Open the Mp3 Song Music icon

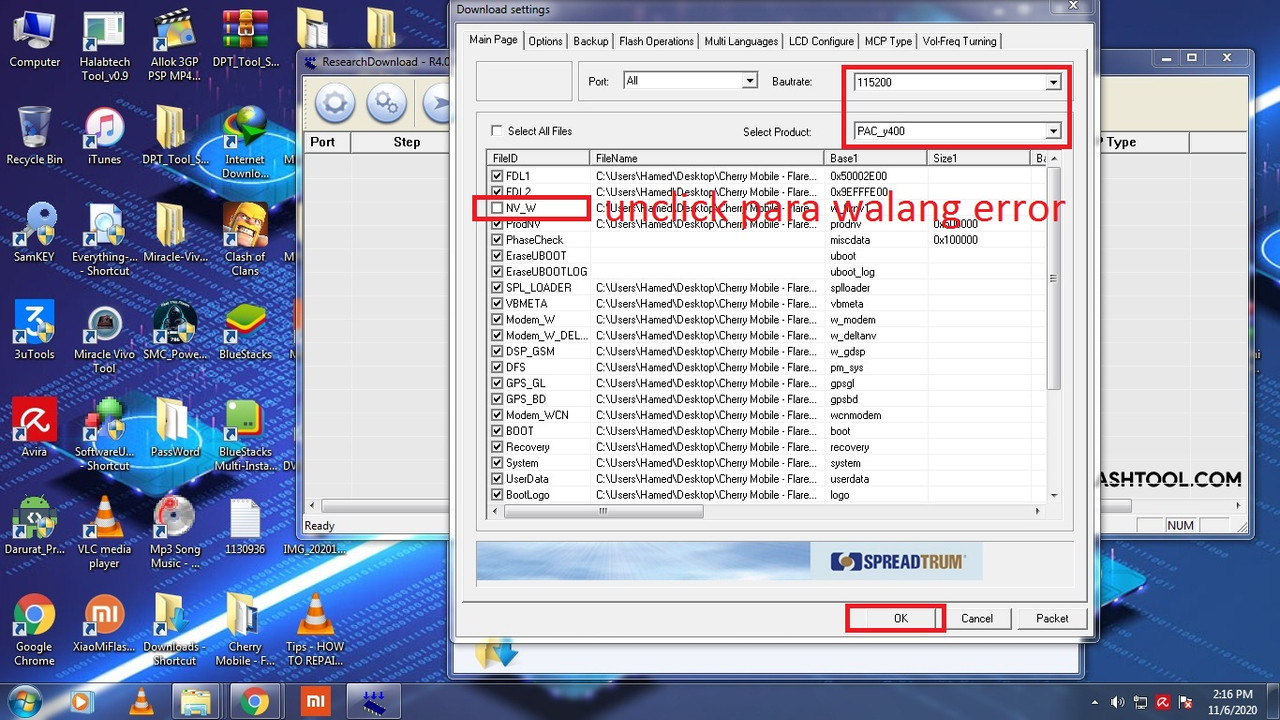(174, 530)
